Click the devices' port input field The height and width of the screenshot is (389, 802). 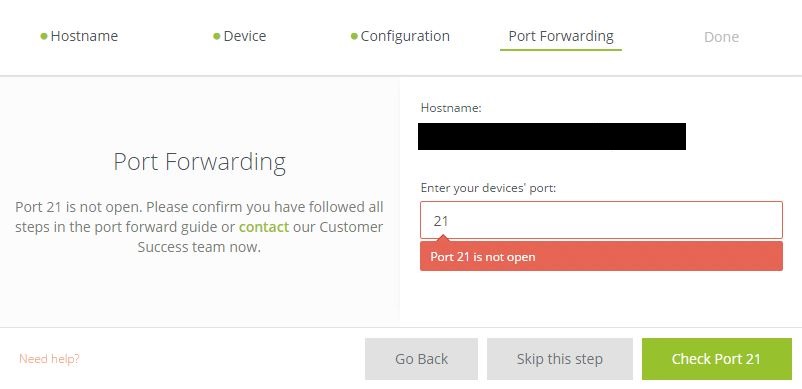pos(601,220)
